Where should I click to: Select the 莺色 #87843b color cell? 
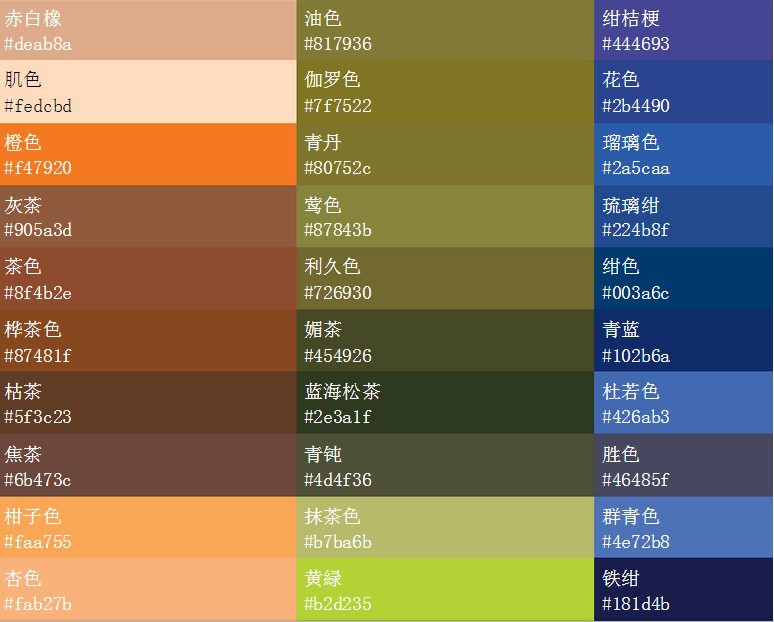[445, 217]
